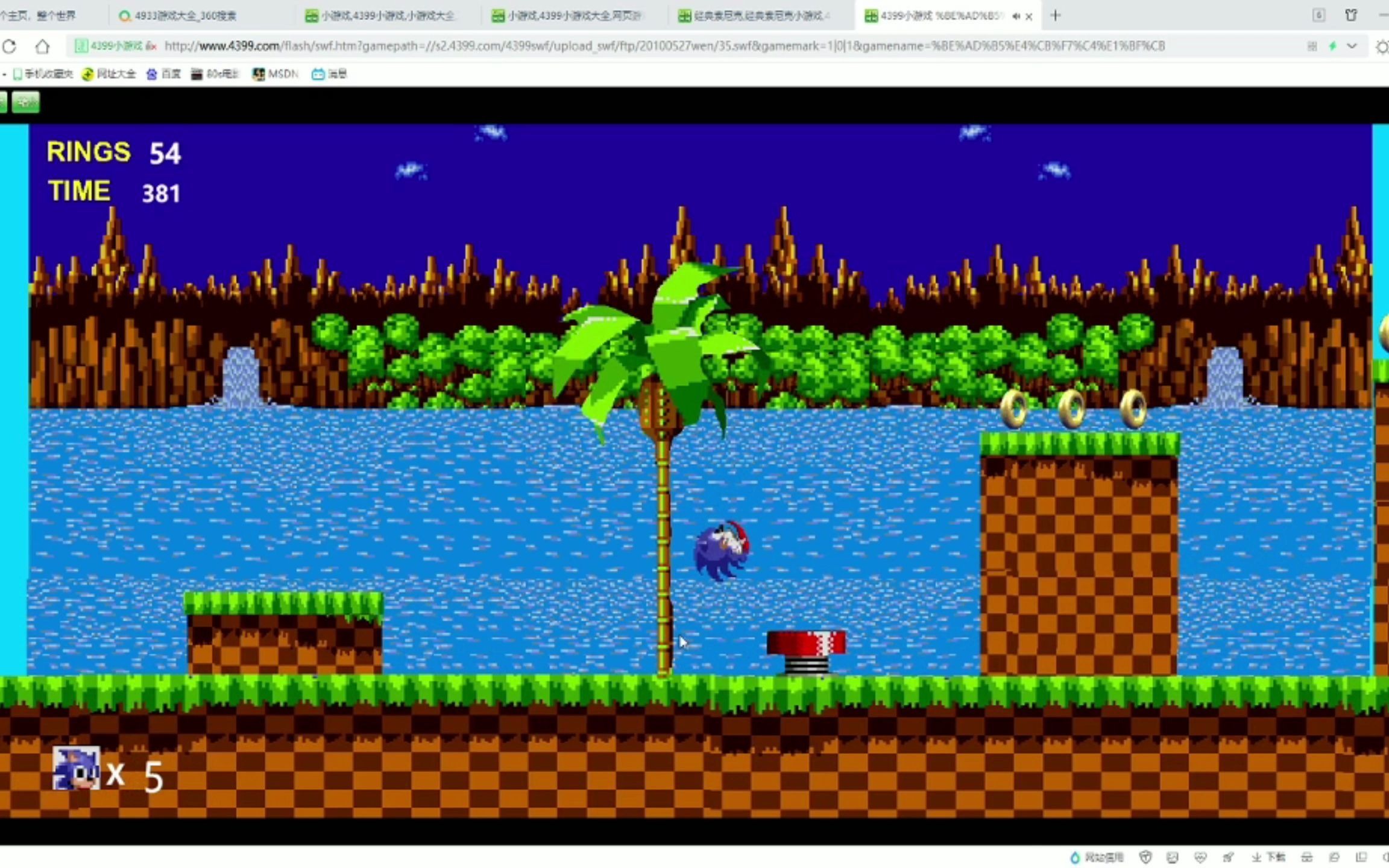Open the bookmark with blue TV icon
The image size is (1389, 868).
tap(329, 74)
